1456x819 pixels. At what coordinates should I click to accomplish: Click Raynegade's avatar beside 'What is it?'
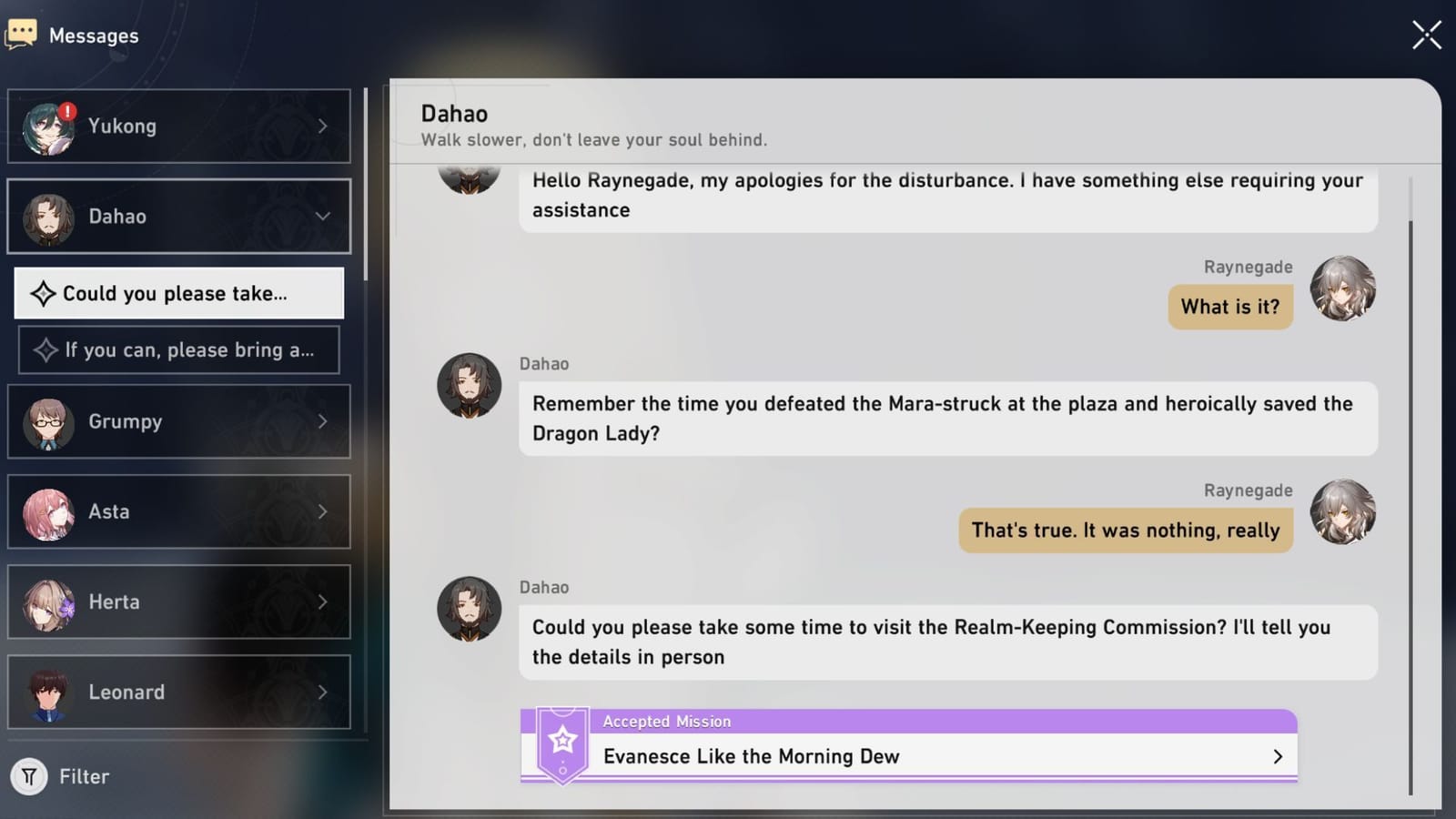click(x=1342, y=288)
